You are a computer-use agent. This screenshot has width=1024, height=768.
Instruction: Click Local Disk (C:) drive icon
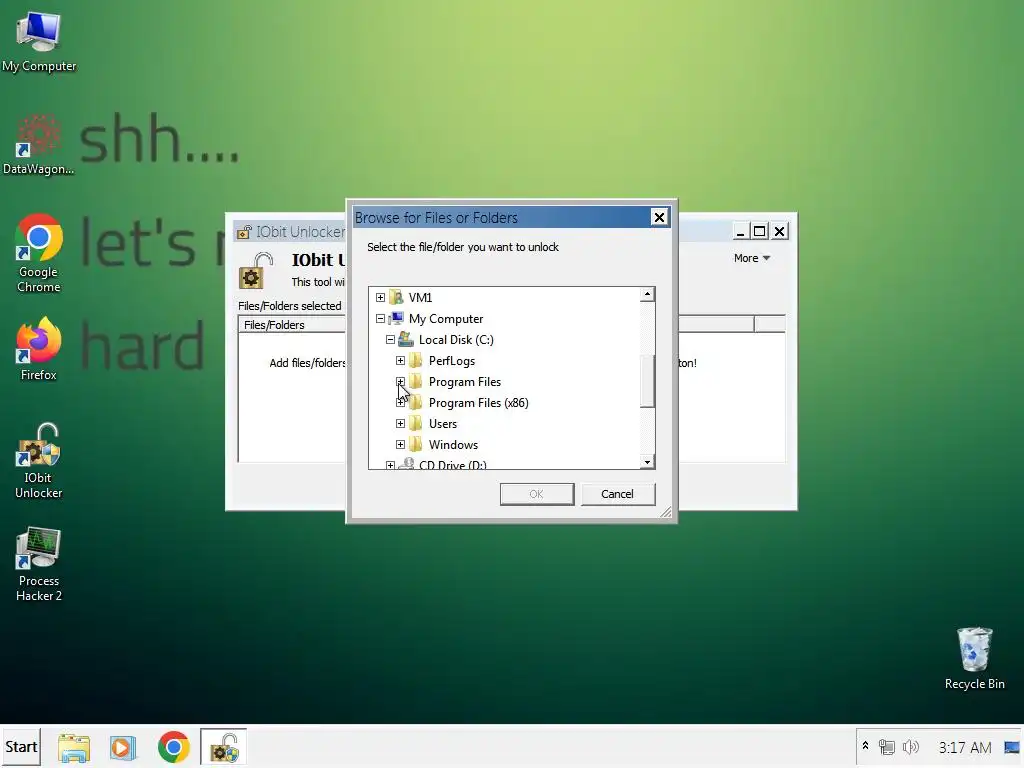point(406,340)
